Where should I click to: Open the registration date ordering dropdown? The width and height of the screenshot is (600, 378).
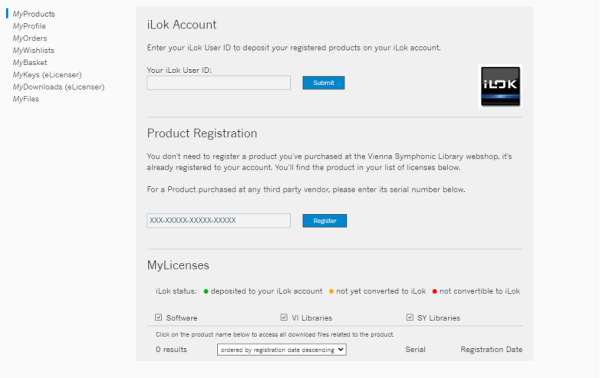click(x=282, y=350)
